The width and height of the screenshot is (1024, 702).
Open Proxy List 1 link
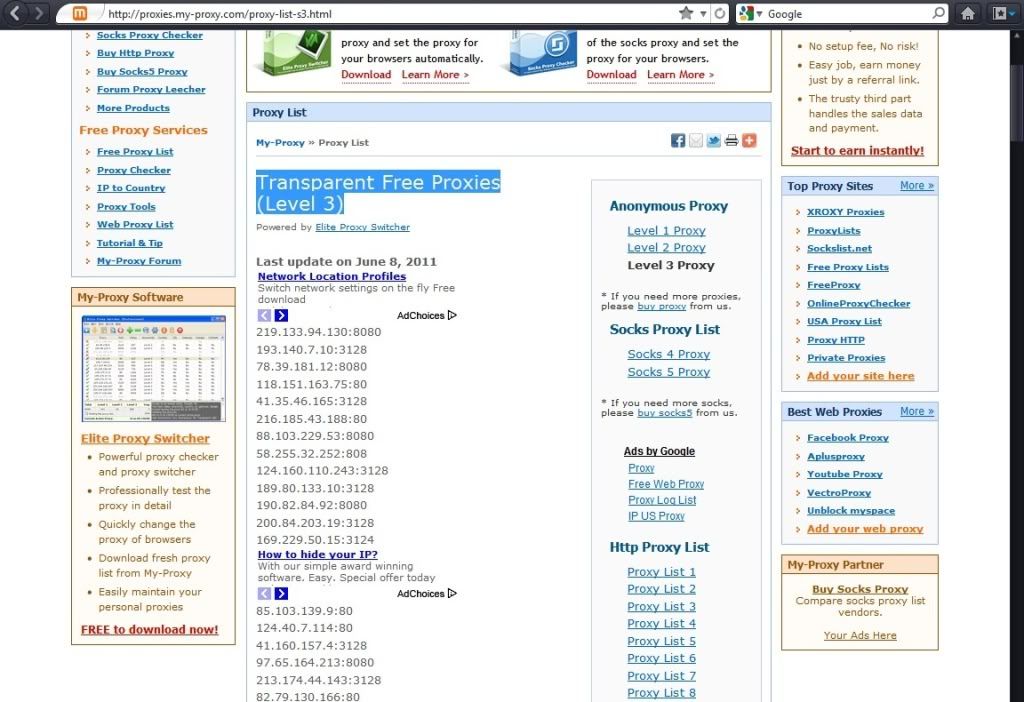661,572
